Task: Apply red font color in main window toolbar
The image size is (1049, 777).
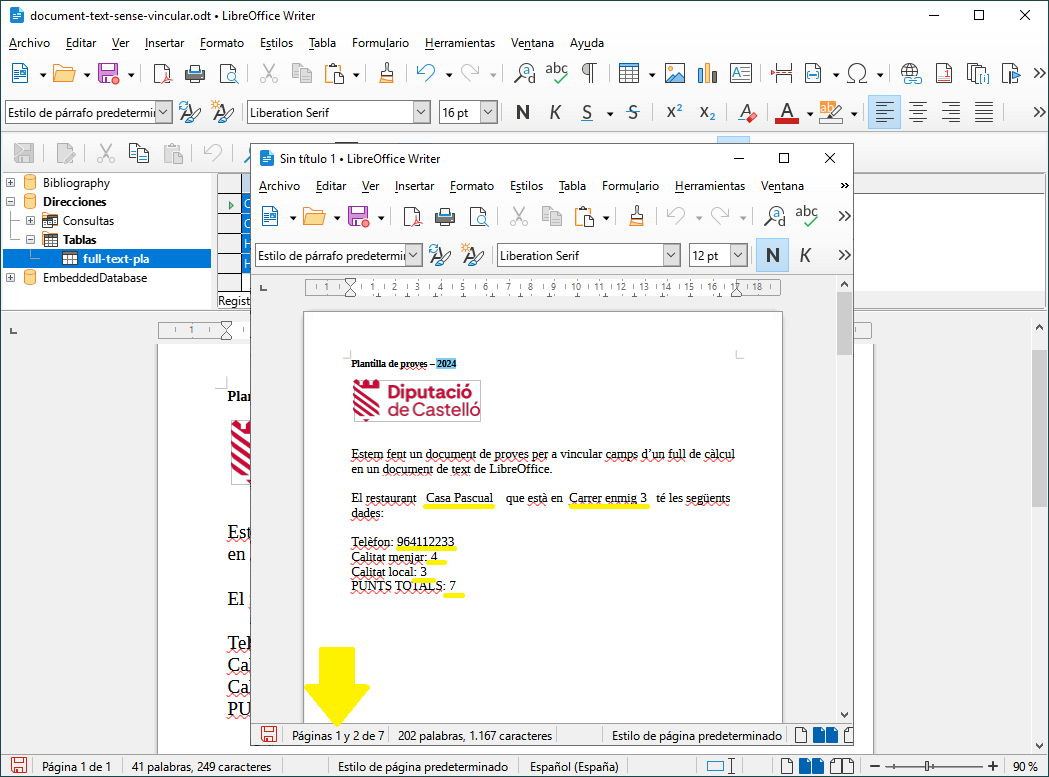Action: [787, 112]
